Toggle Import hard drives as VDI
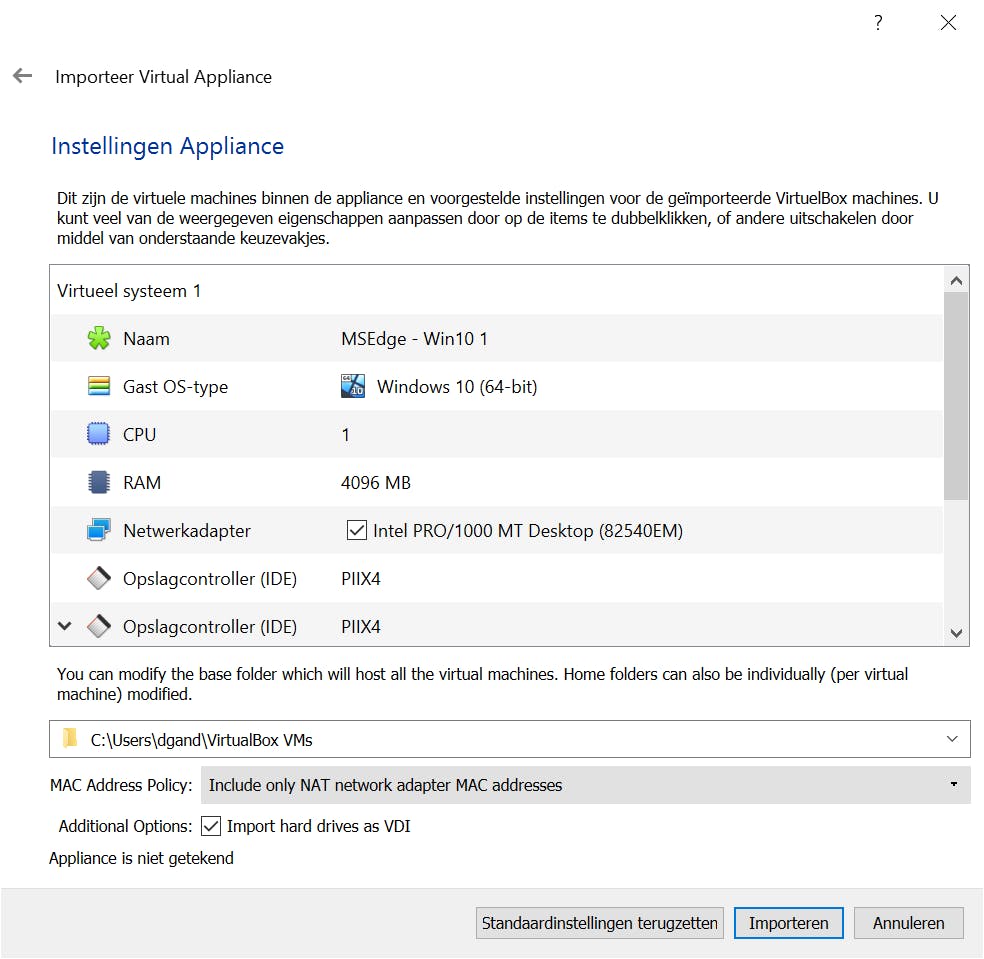984x959 pixels. (211, 826)
